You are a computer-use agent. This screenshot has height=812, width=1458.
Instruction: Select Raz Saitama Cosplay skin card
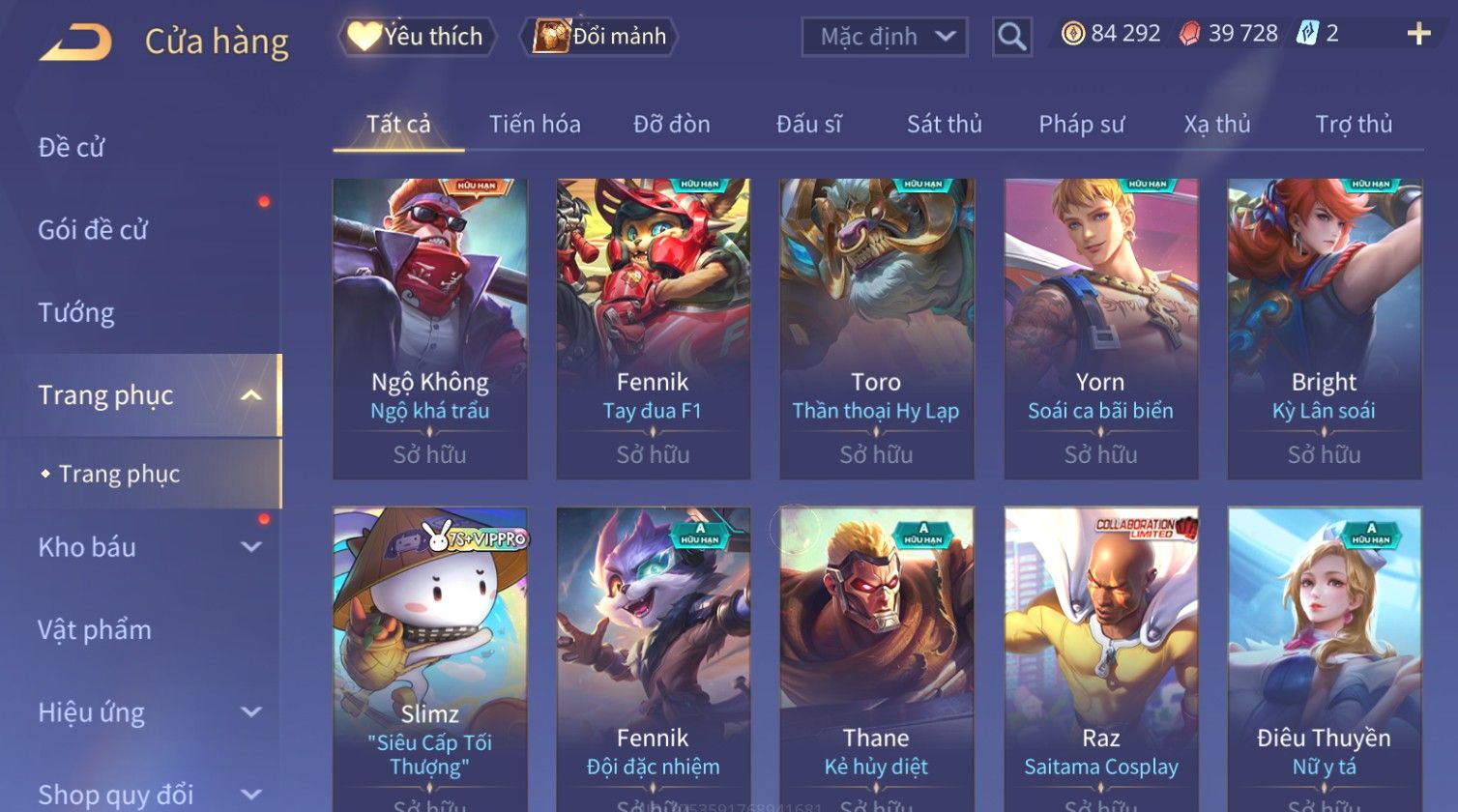(x=1101, y=659)
